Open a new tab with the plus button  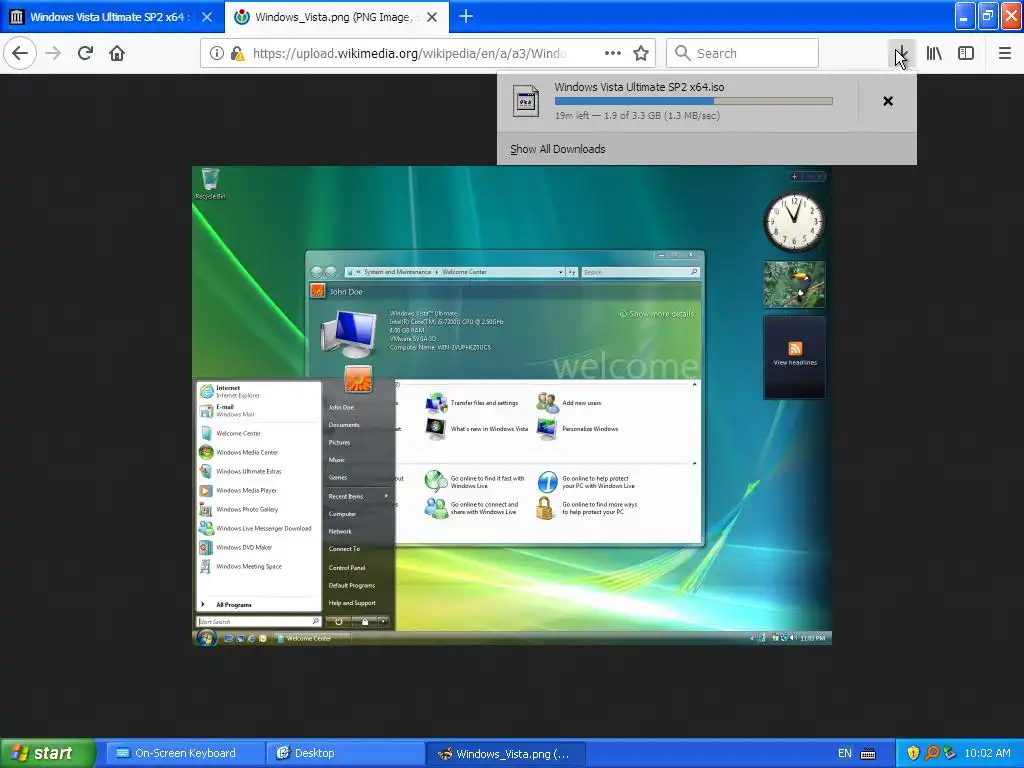point(466,16)
